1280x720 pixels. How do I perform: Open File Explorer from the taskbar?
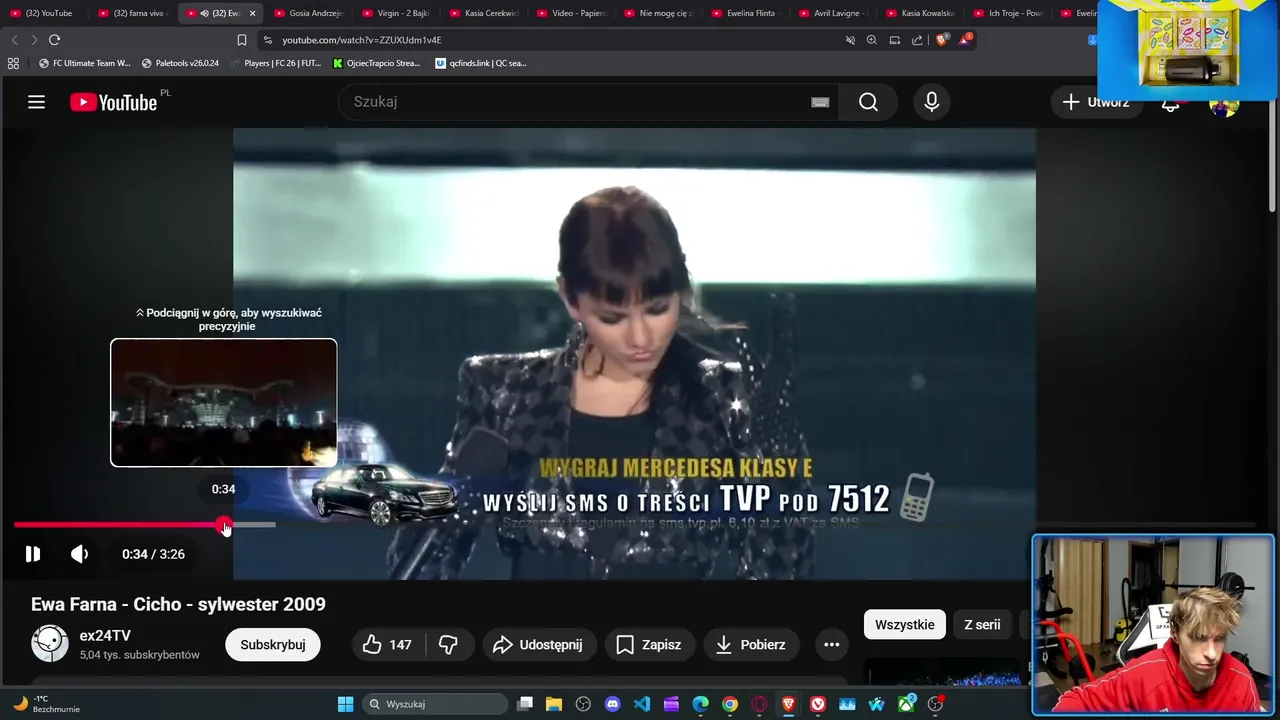[554, 704]
